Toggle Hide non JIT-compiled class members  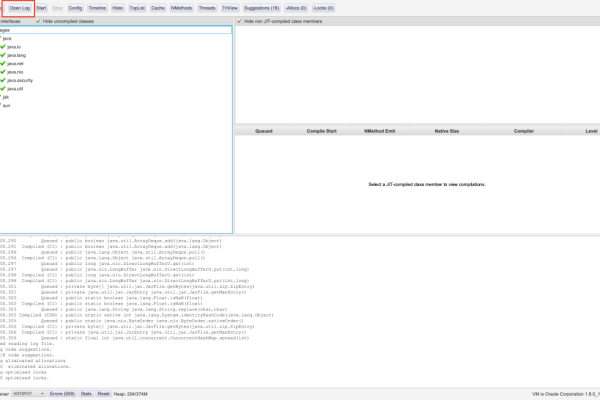tap(239, 21)
